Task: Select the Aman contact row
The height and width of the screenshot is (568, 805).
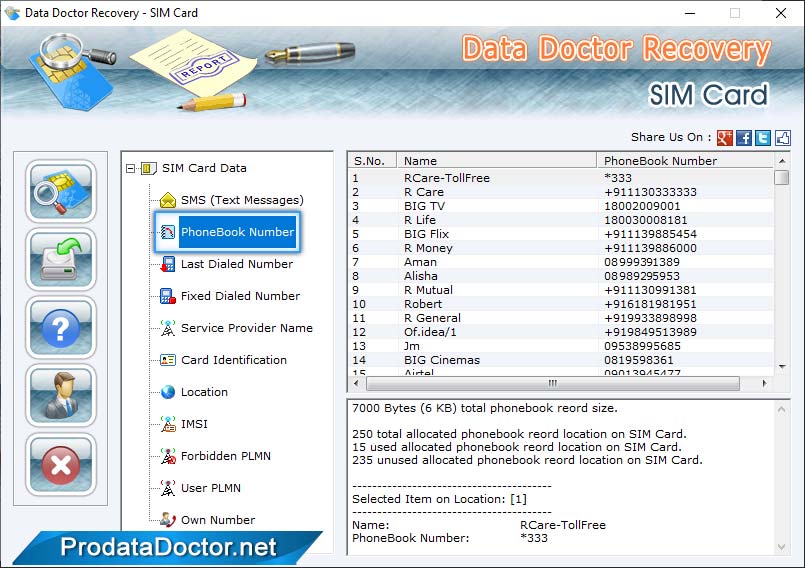Action: [561, 262]
